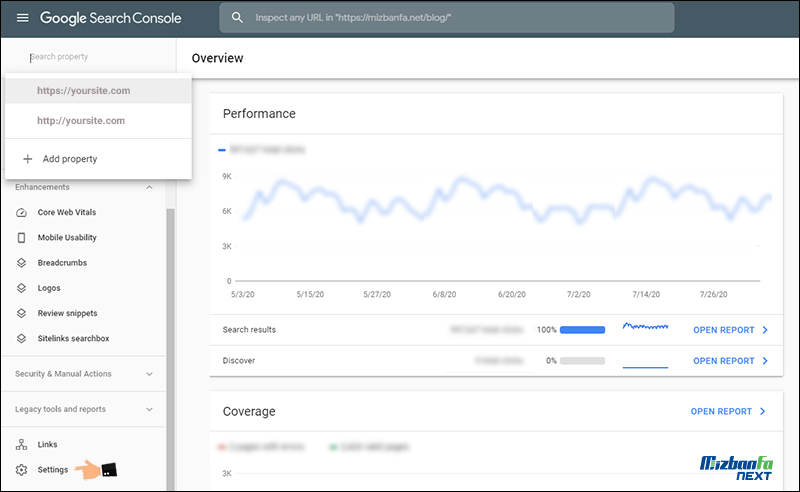Select the https://yoursite.com property

pyautogui.click(x=98, y=90)
